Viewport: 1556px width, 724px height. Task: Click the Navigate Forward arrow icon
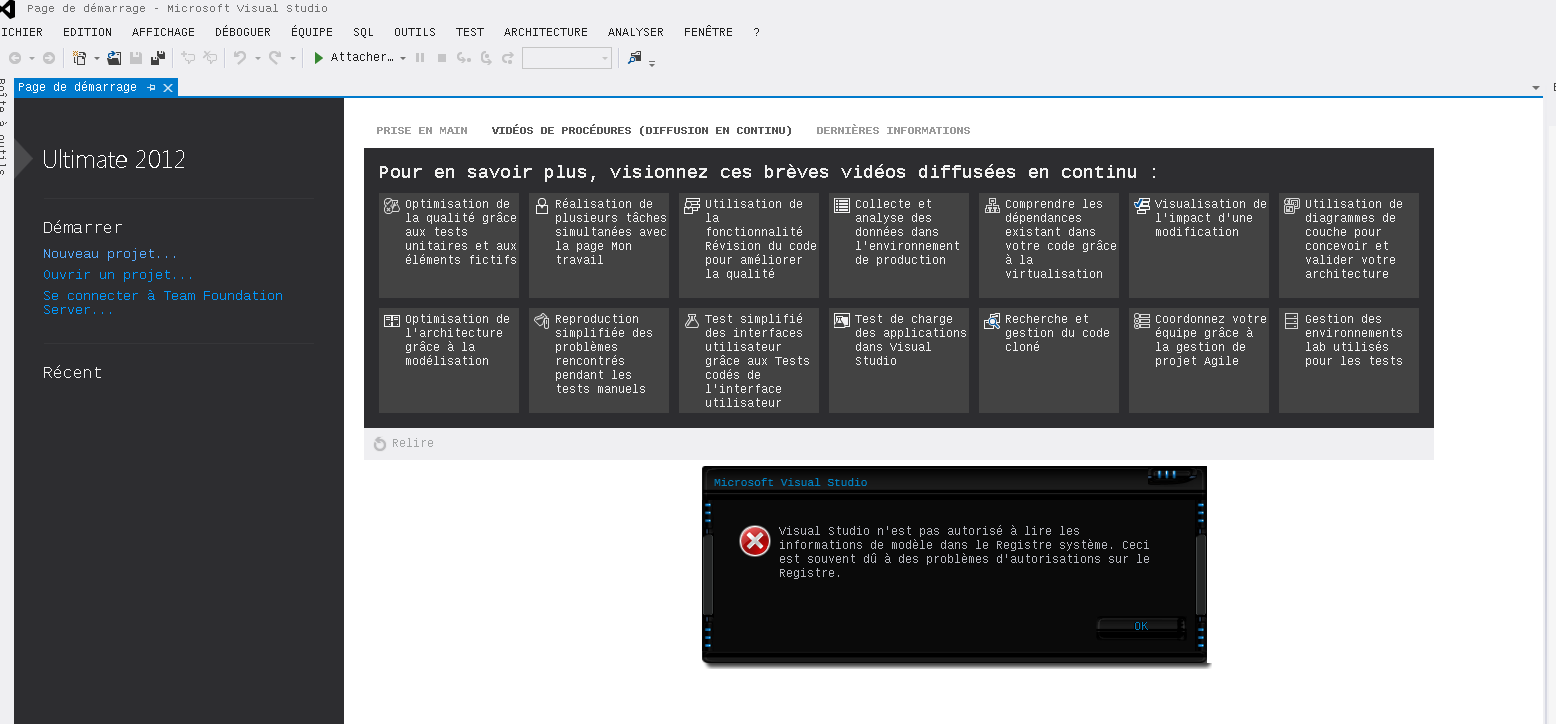(x=48, y=58)
